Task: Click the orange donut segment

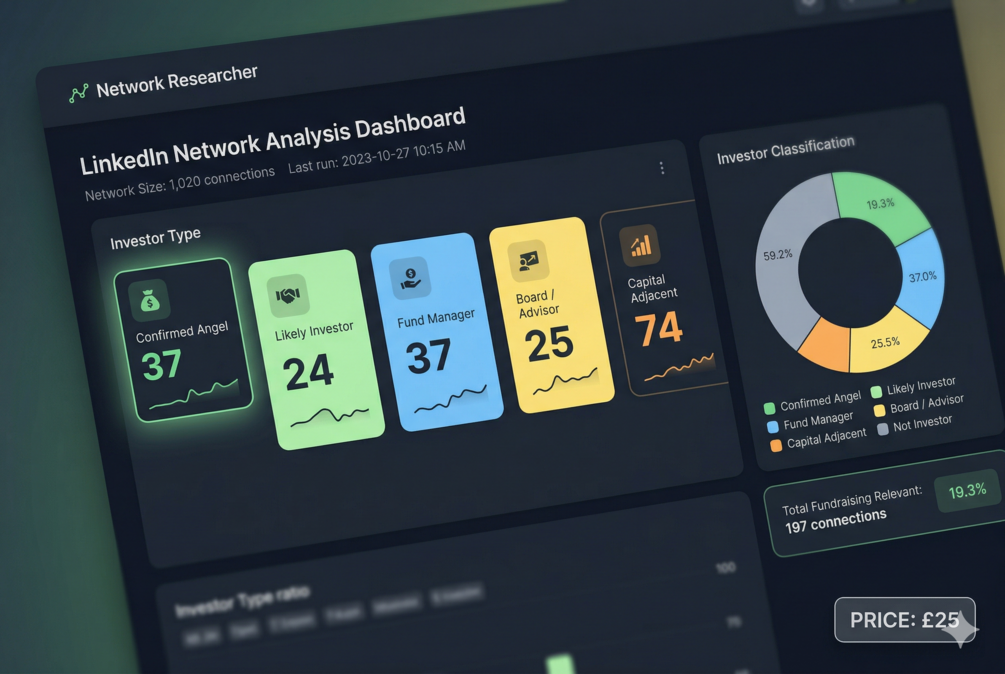Action: coord(827,346)
